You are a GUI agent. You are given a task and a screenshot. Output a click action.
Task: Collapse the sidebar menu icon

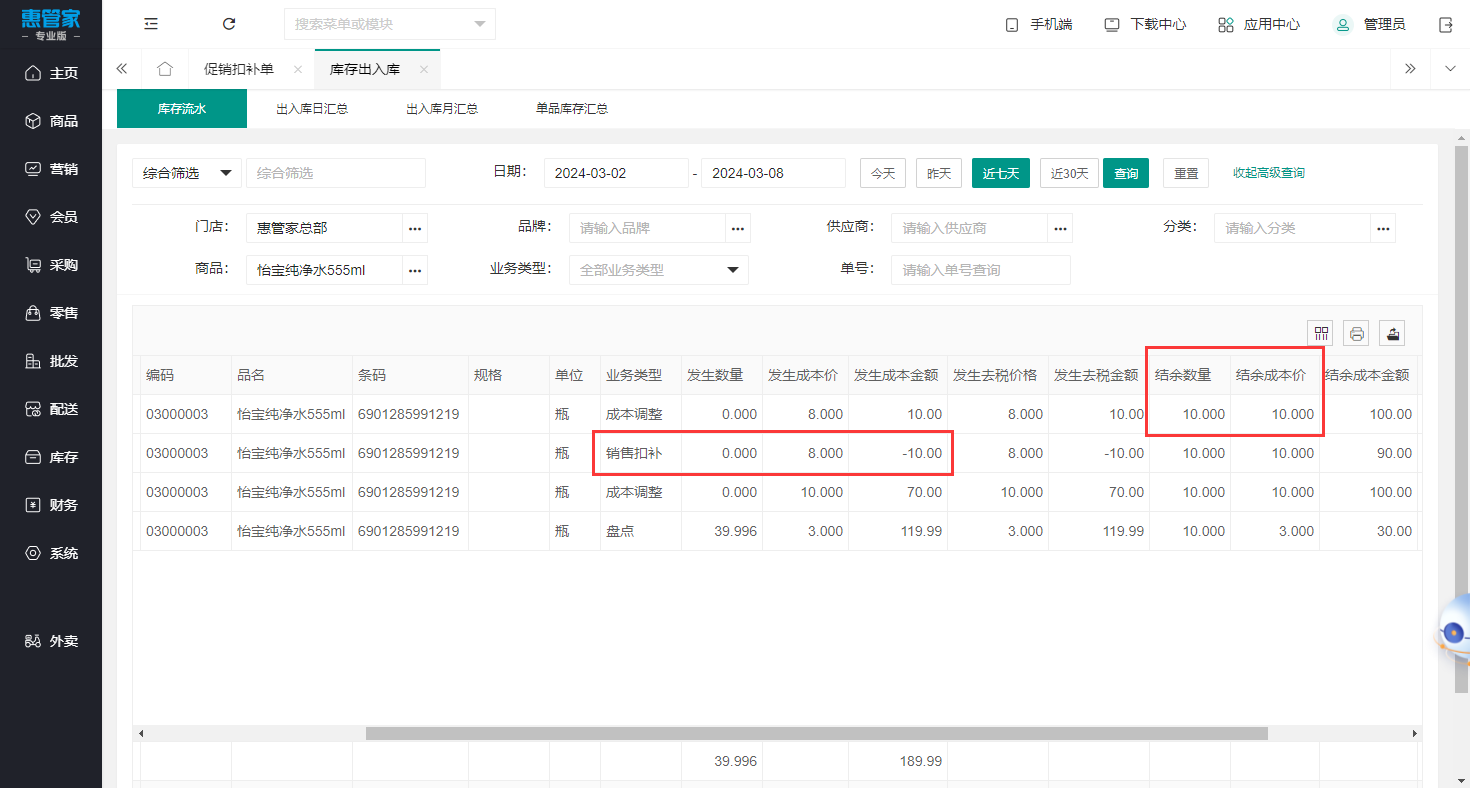coord(151,24)
